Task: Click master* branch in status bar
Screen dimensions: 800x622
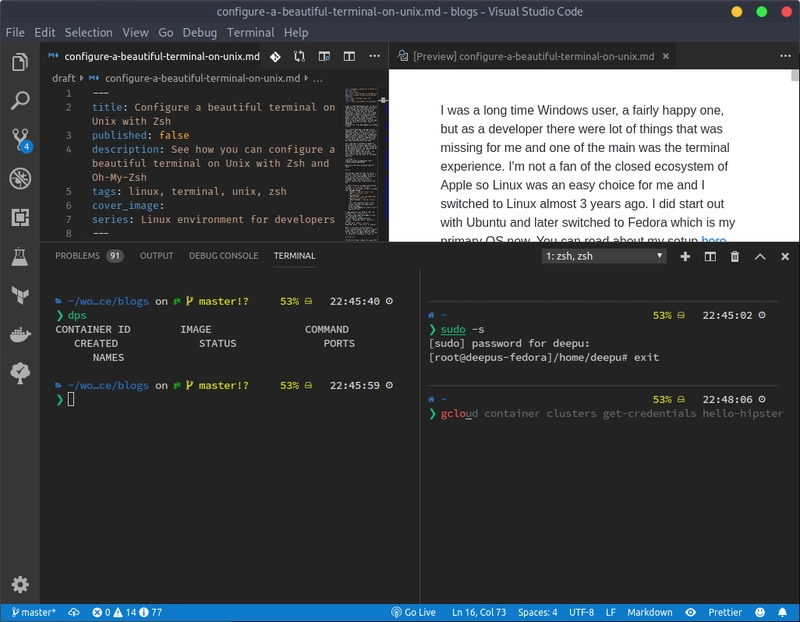Action: [x=34, y=612]
